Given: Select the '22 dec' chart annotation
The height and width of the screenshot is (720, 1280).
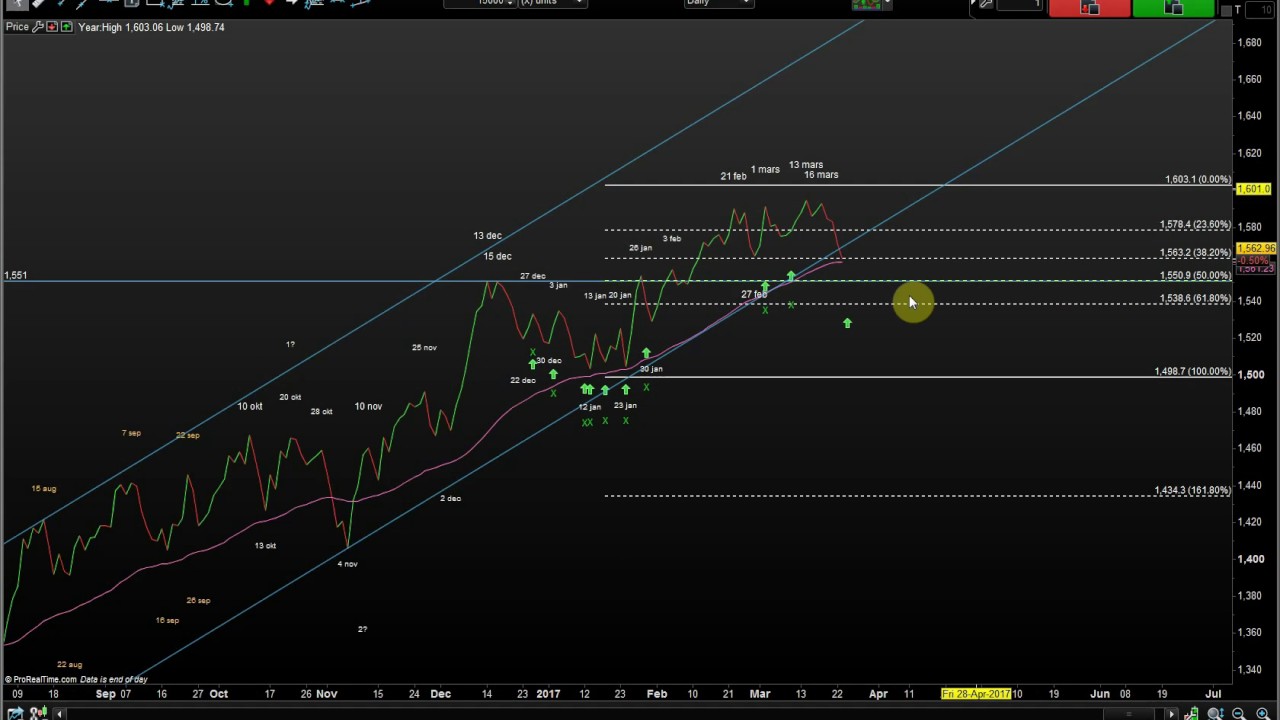Looking at the screenshot, I should [522, 381].
